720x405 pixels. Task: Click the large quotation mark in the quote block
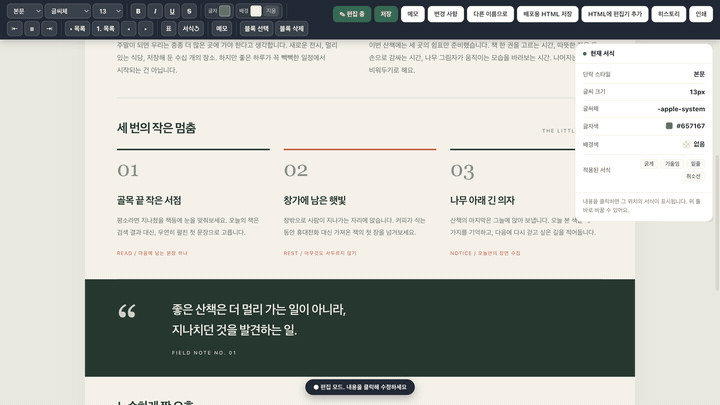click(x=127, y=311)
